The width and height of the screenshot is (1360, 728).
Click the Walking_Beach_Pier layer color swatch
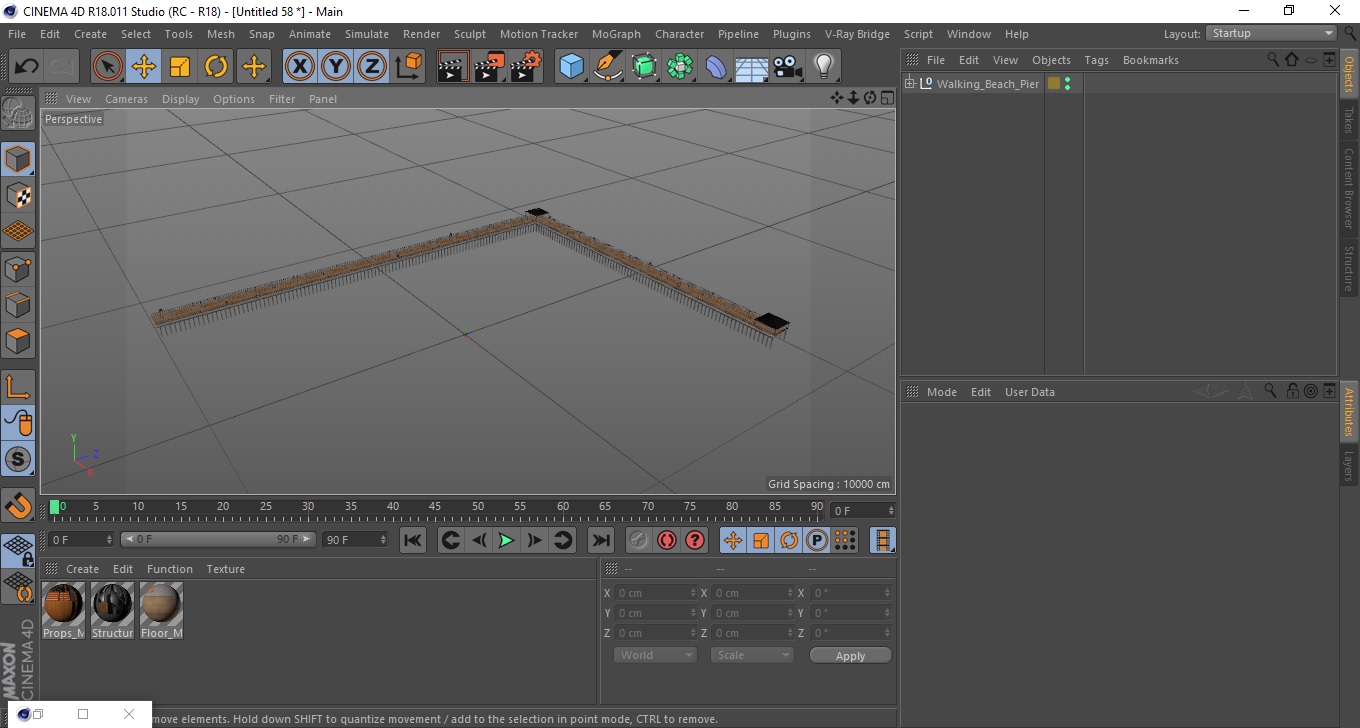click(x=1053, y=84)
